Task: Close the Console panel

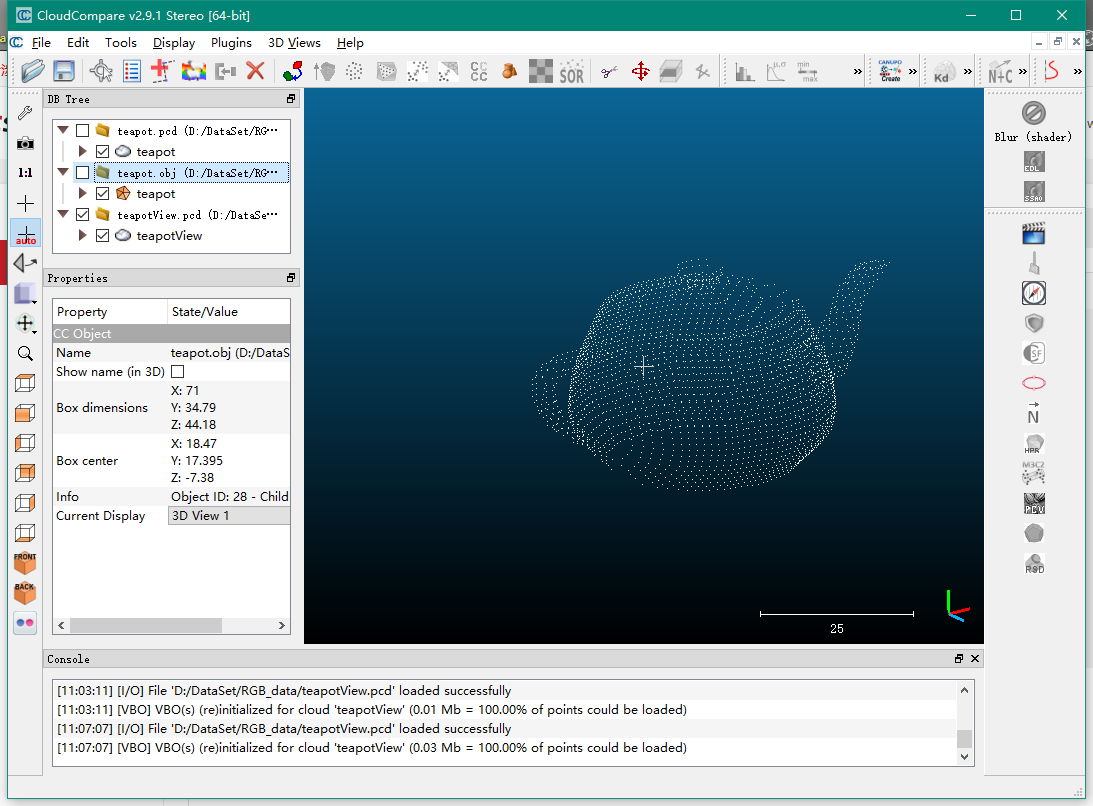Action: pos(974,659)
